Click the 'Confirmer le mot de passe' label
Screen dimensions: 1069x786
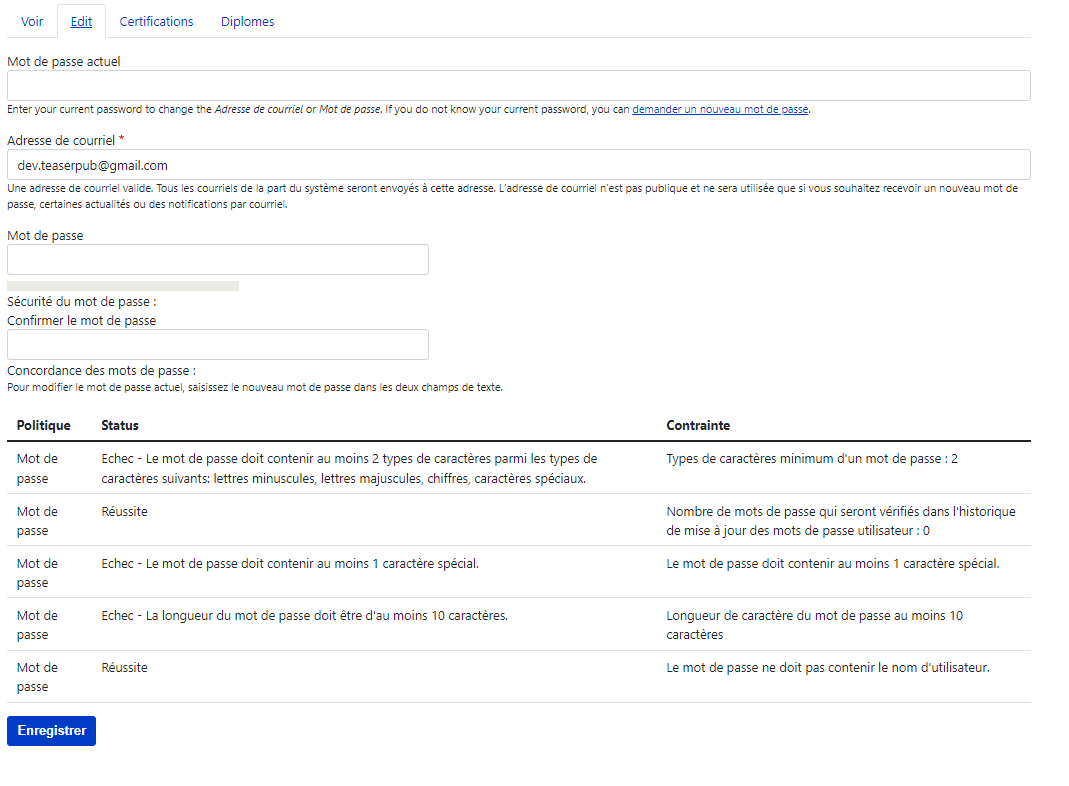coord(82,320)
